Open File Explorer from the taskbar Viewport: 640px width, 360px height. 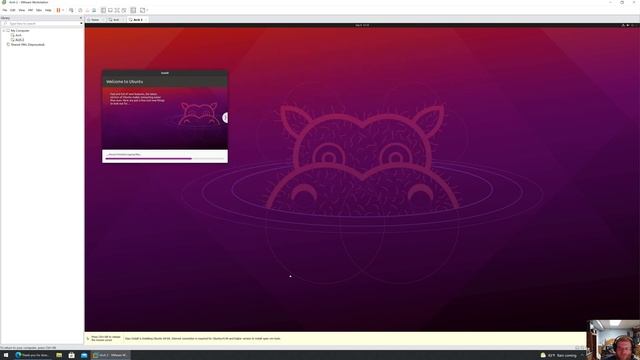pyautogui.click(x=59, y=355)
